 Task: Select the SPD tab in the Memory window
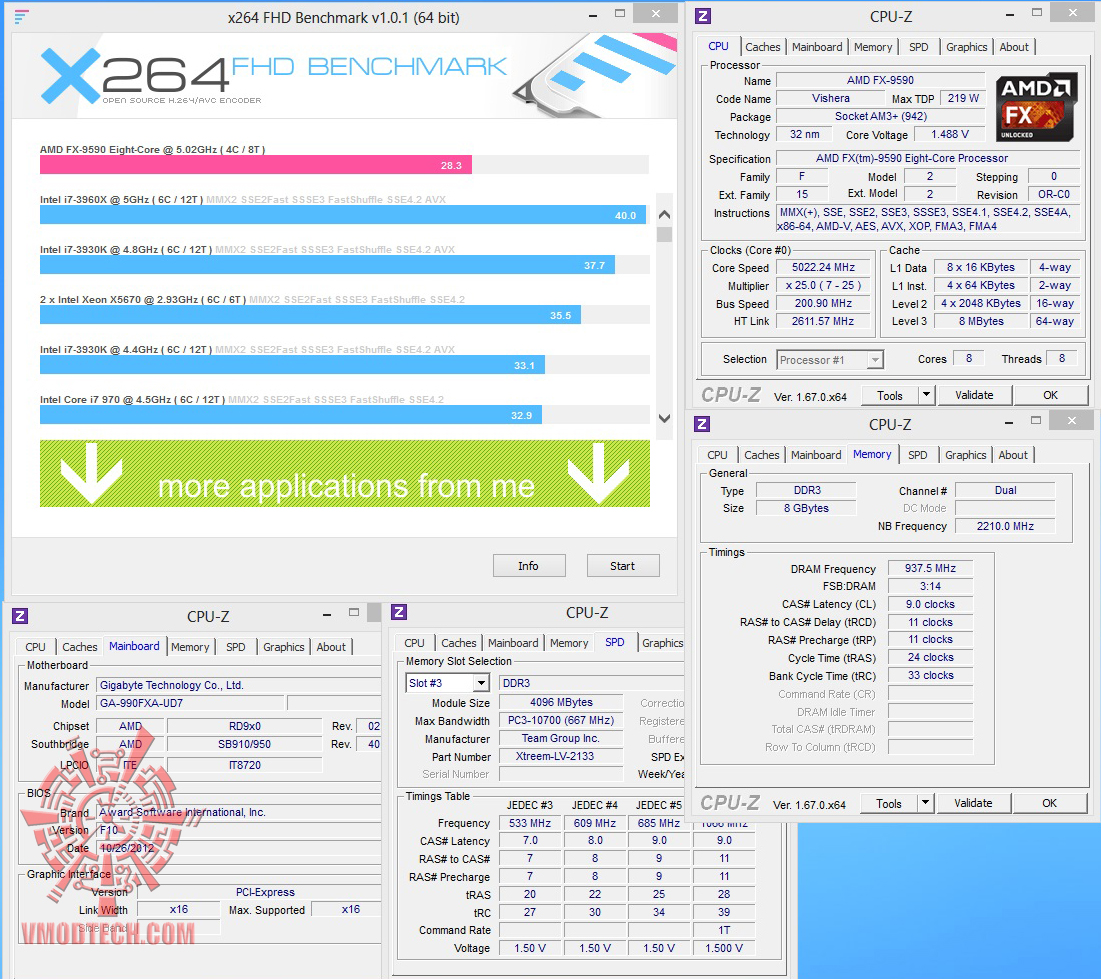tap(917, 455)
